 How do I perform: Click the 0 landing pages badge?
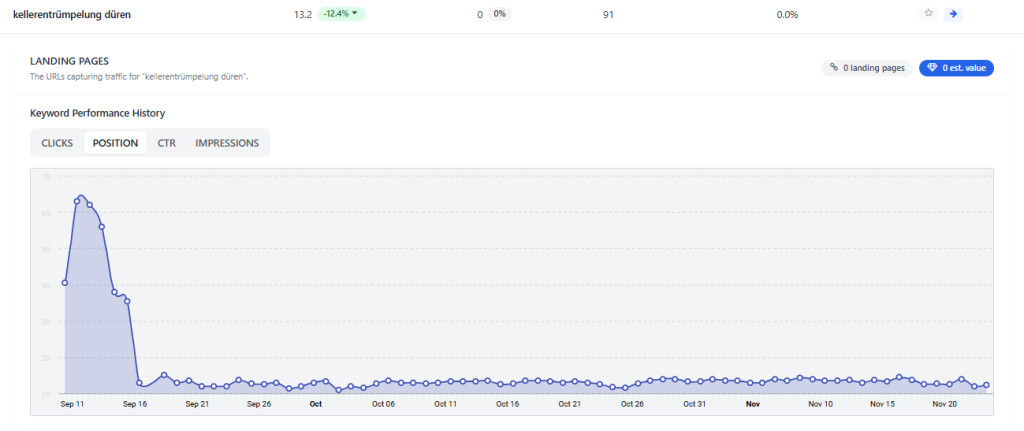click(867, 68)
